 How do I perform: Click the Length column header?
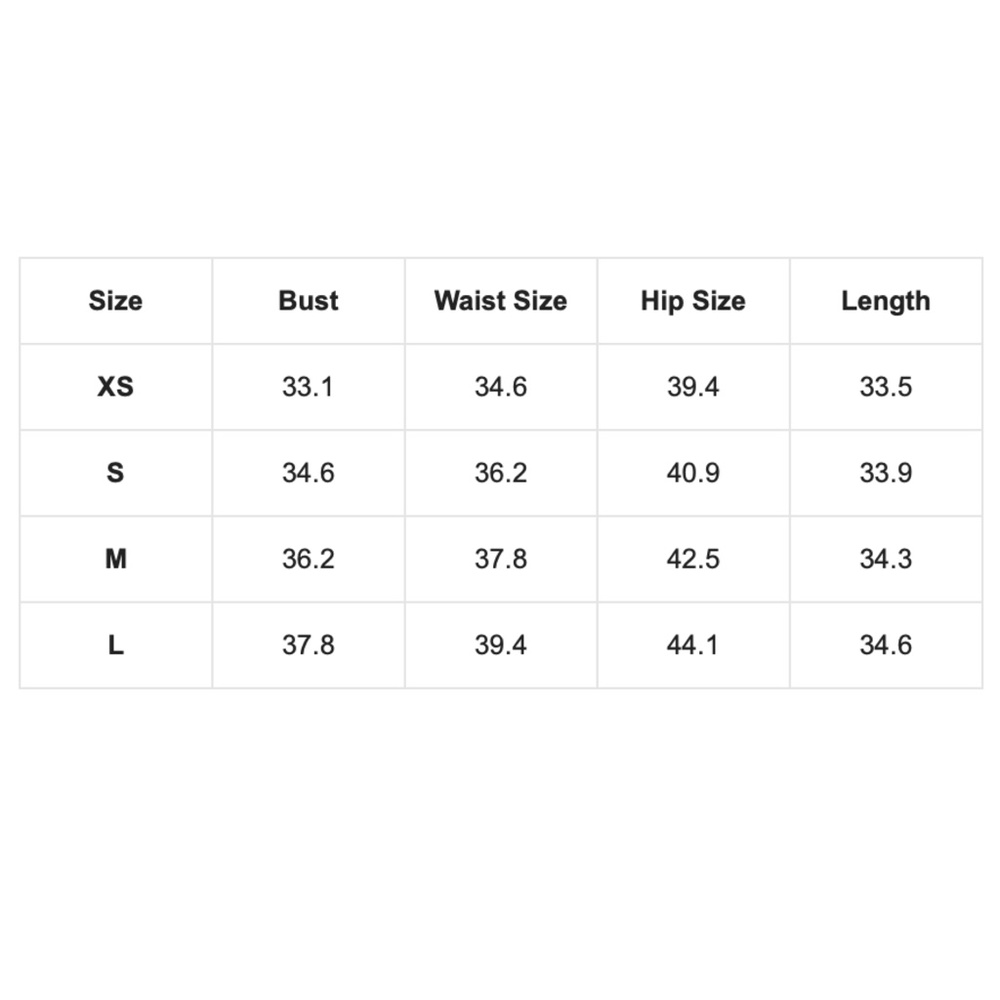[886, 301]
